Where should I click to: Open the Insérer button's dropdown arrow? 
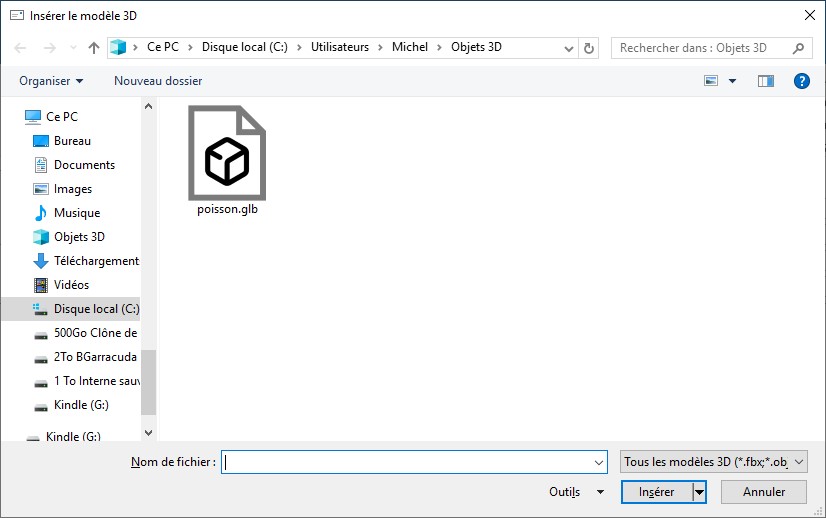coord(699,492)
